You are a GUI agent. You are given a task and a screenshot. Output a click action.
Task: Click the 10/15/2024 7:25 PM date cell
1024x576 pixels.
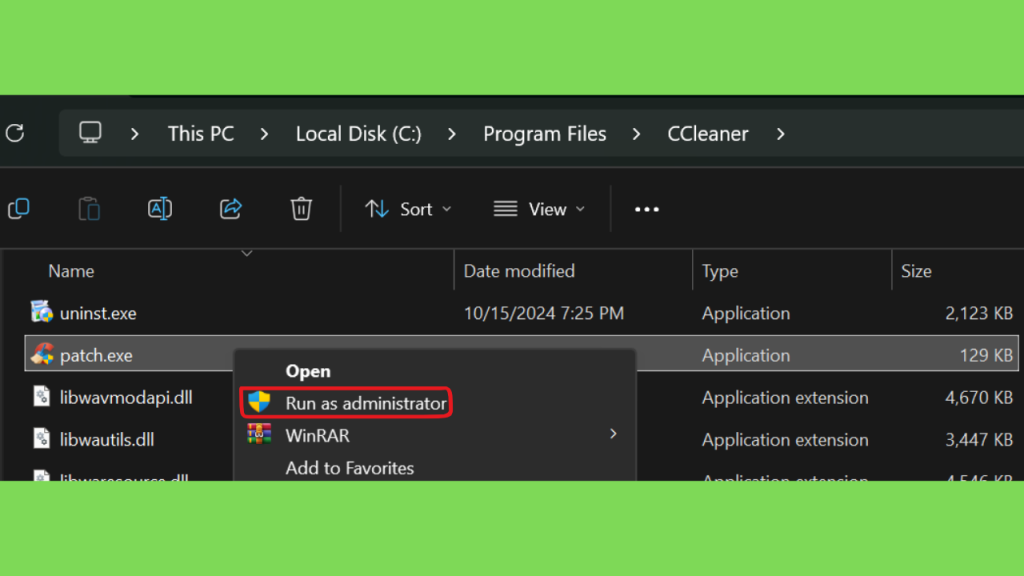(x=543, y=313)
